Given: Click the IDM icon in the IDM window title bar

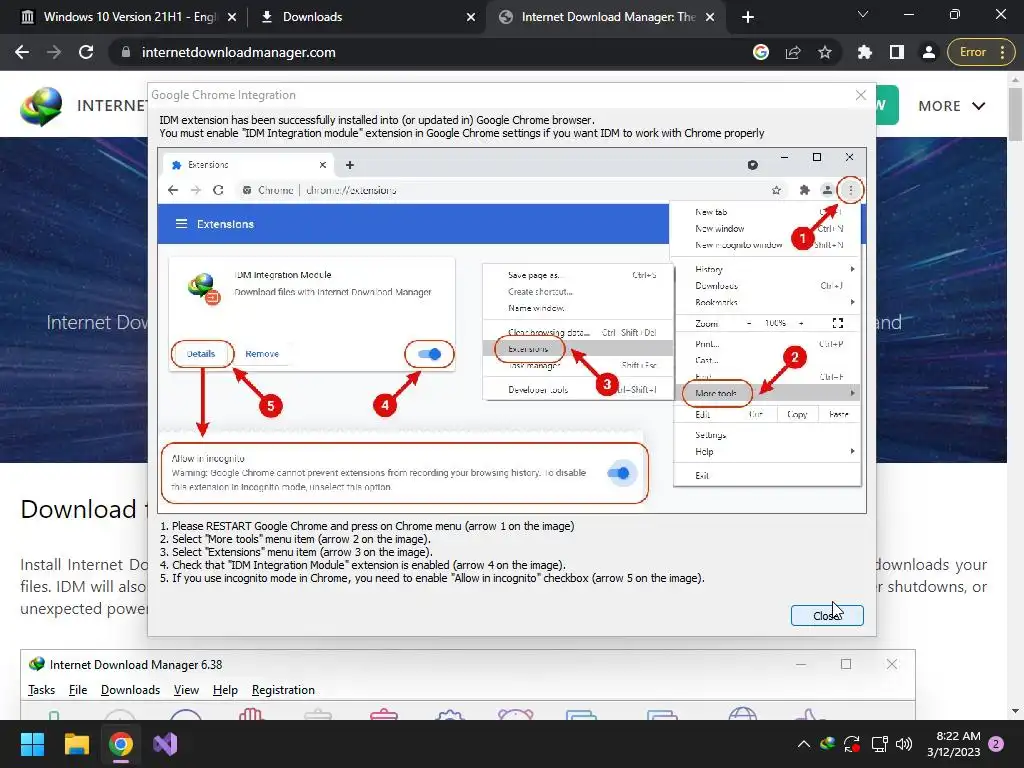Looking at the screenshot, I should tap(37, 664).
